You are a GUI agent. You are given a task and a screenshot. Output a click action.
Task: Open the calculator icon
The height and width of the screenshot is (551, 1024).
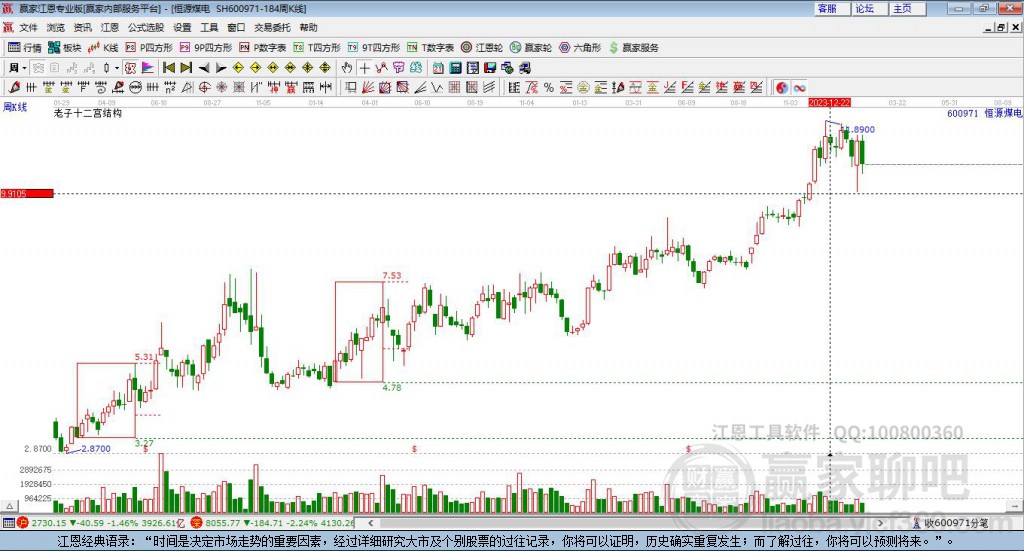pos(455,68)
